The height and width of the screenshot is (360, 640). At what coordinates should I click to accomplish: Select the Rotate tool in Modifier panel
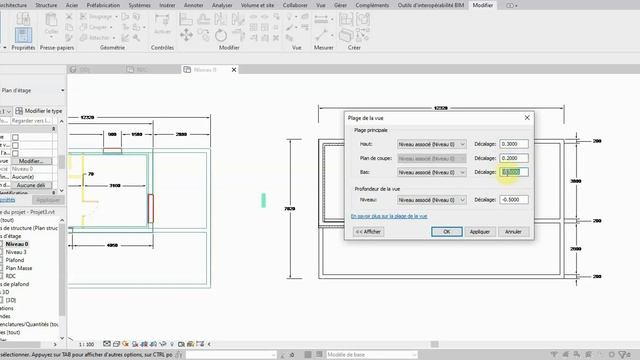click(221, 36)
